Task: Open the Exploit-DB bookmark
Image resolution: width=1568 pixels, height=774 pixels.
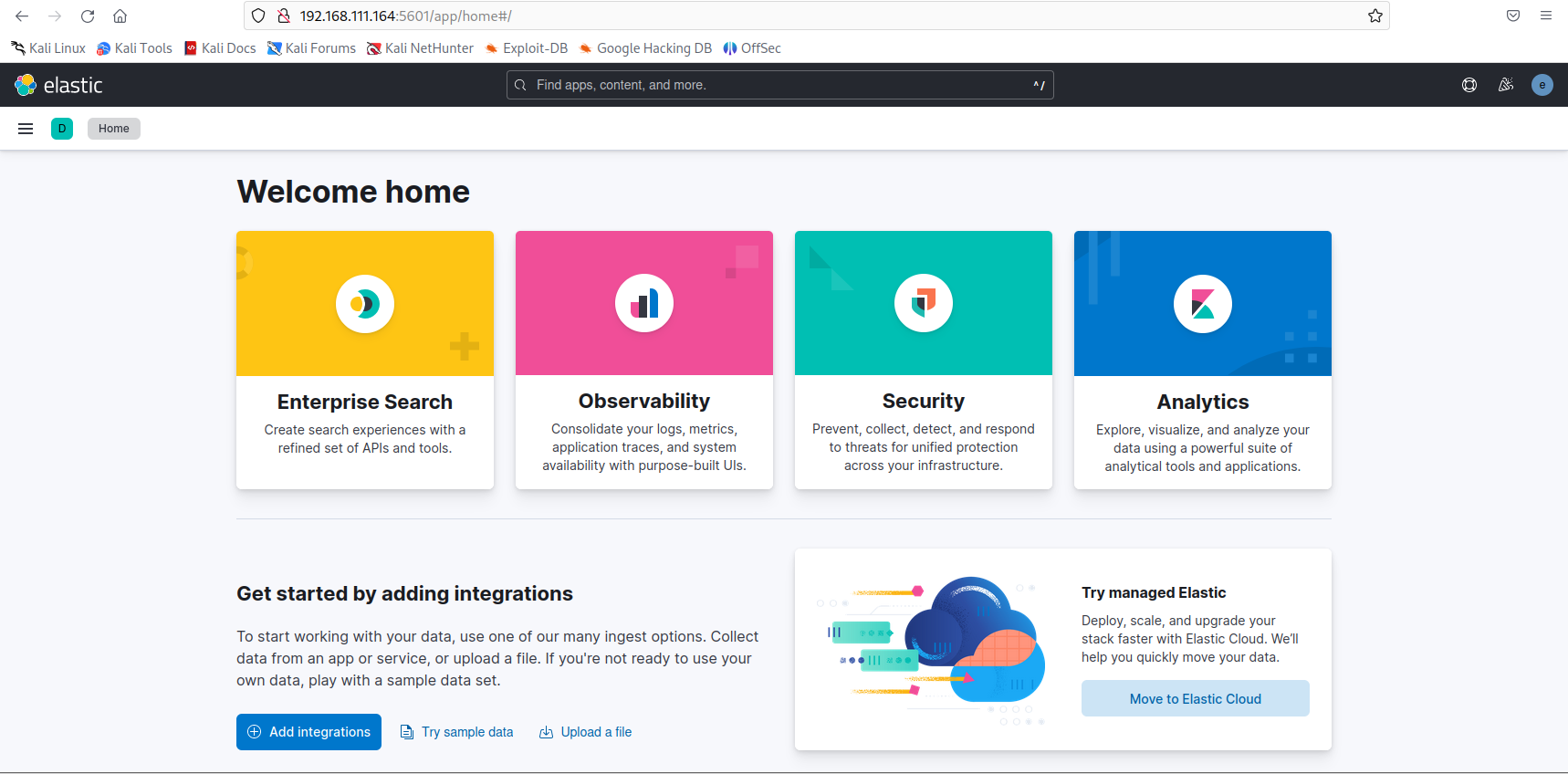Action: (527, 48)
